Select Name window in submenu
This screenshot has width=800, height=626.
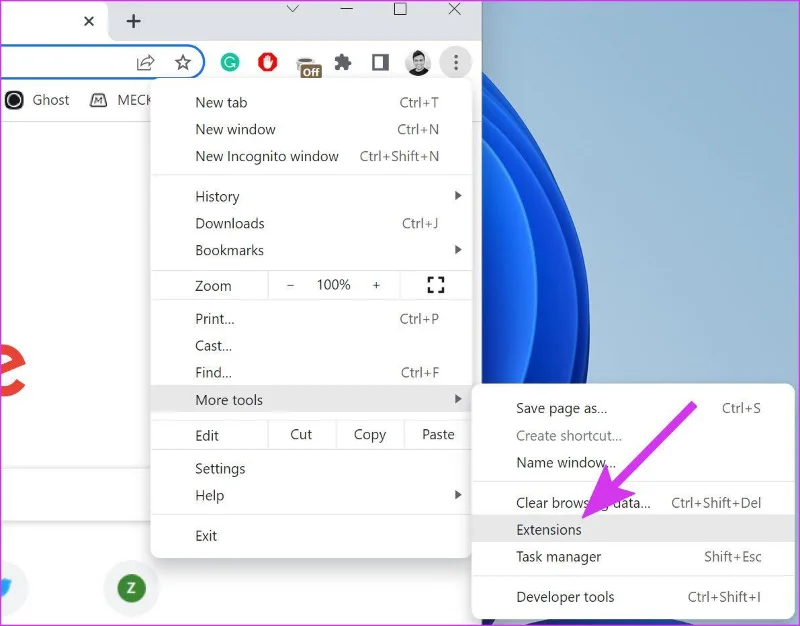[633, 462]
